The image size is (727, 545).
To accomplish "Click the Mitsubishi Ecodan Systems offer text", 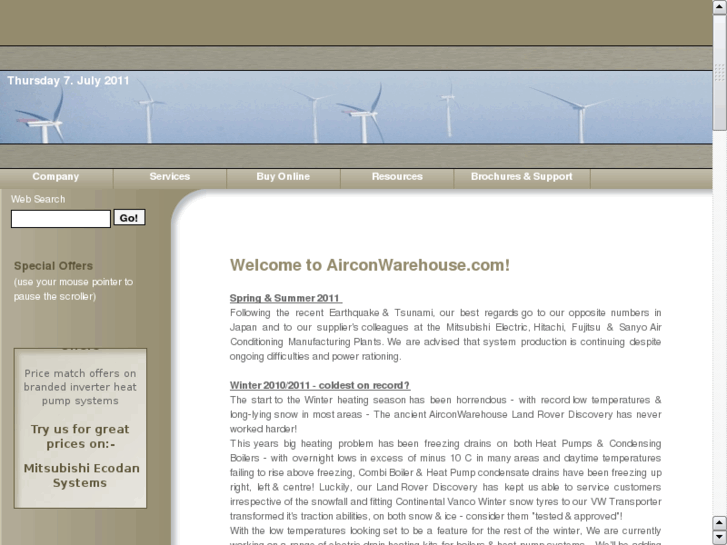I will tap(81, 475).
